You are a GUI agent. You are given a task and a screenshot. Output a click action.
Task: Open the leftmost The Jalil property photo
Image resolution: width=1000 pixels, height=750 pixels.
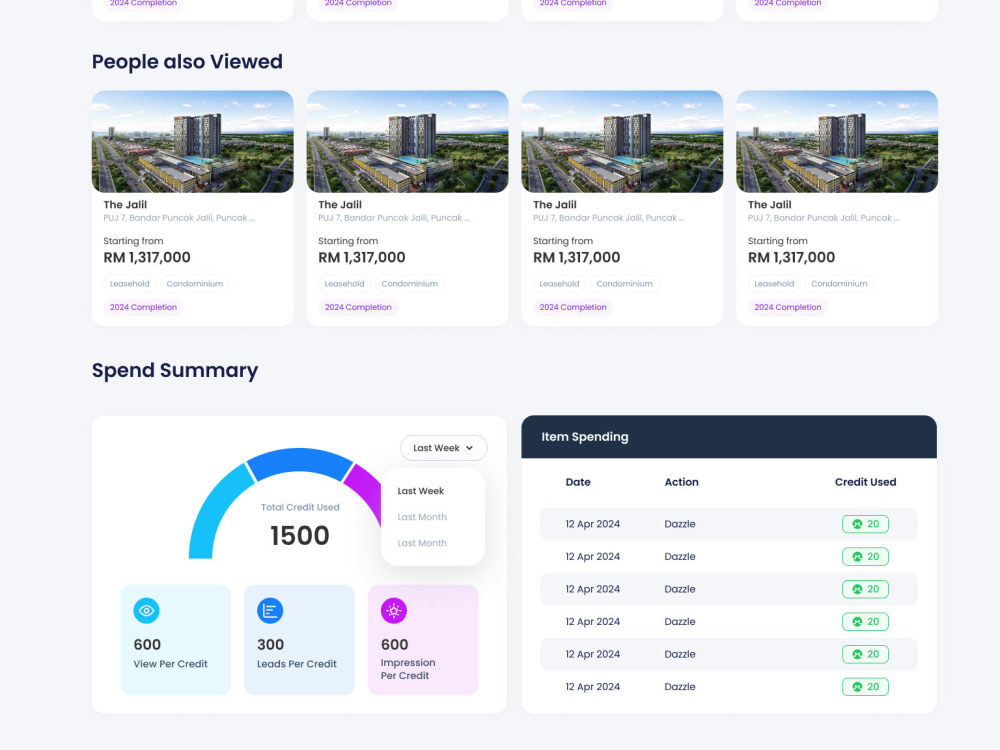pos(193,142)
